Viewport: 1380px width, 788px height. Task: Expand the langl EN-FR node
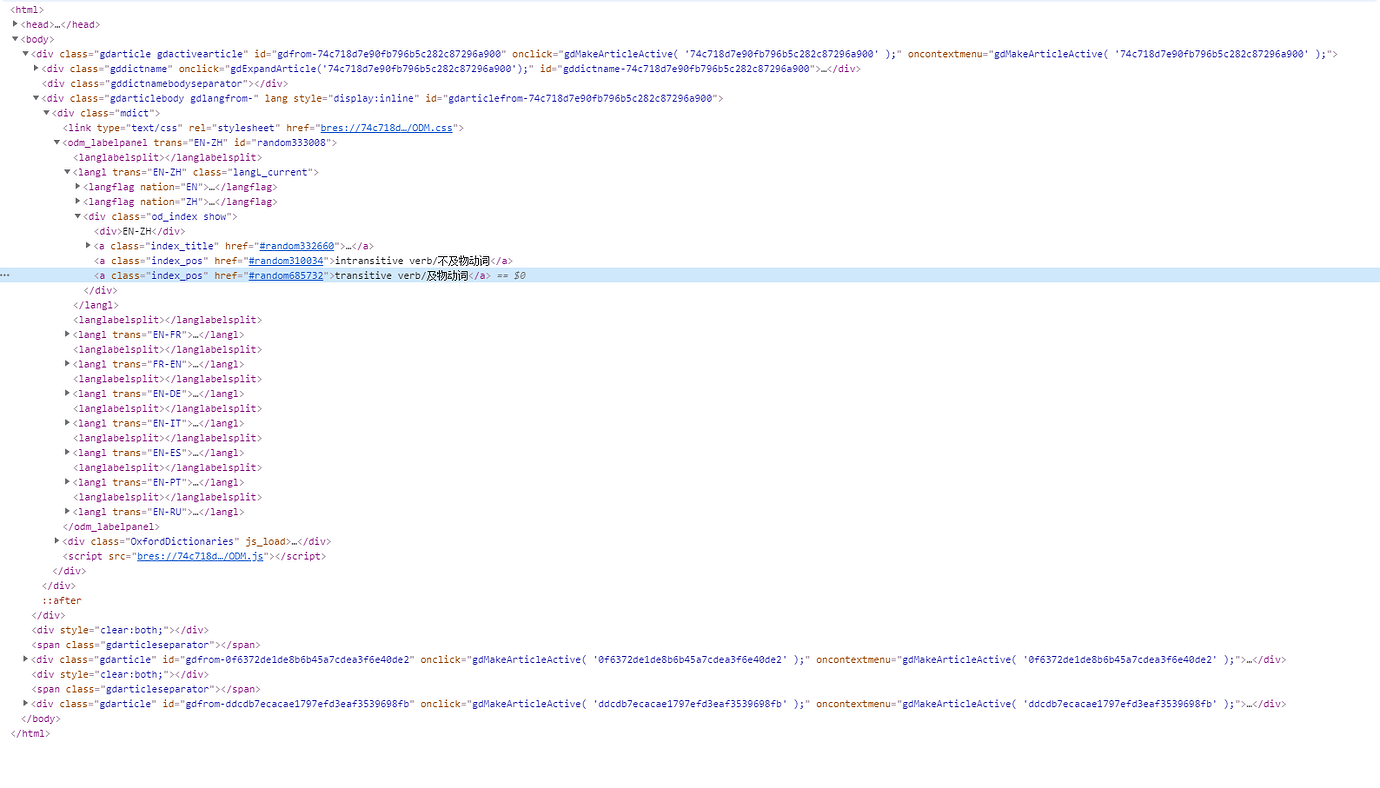(x=68, y=335)
